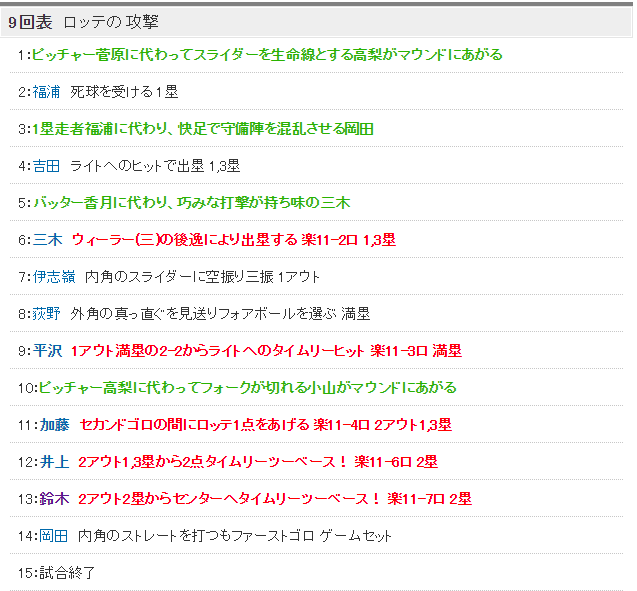Select the text 死球を受ける 1塁

pyautogui.click(x=124, y=92)
